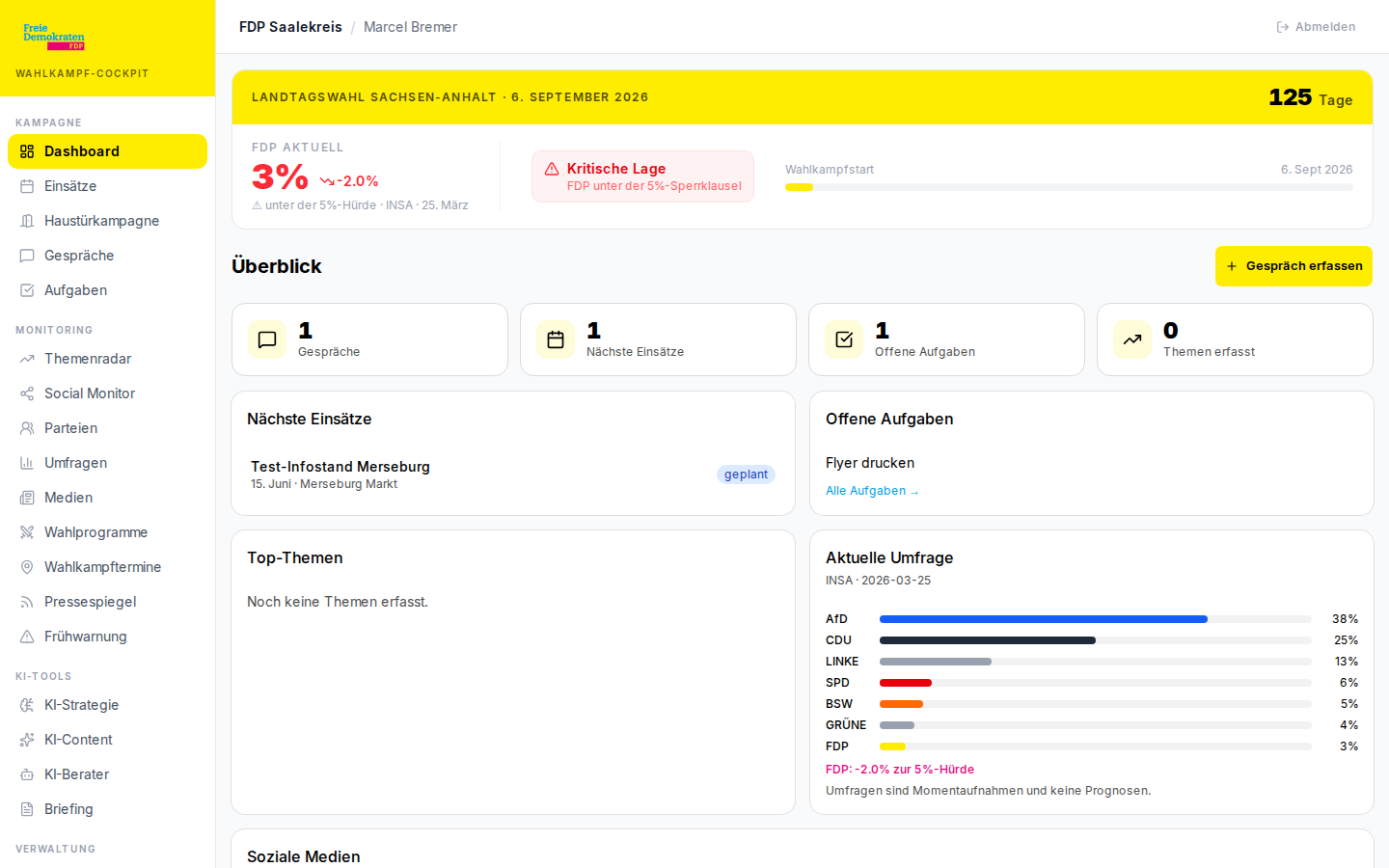Log out via Abmelden
The width and height of the screenshot is (1389, 868).
click(1316, 27)
